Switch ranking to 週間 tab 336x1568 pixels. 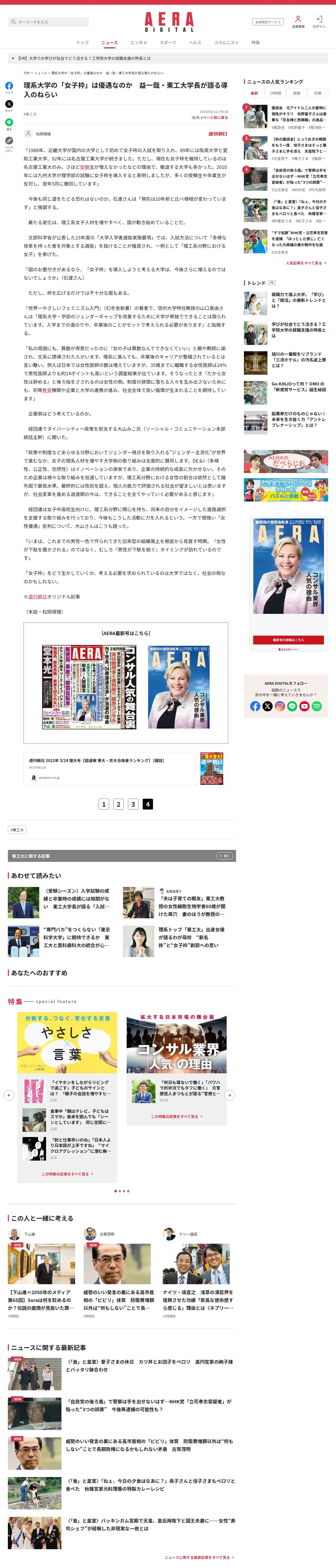click(296, 93)
